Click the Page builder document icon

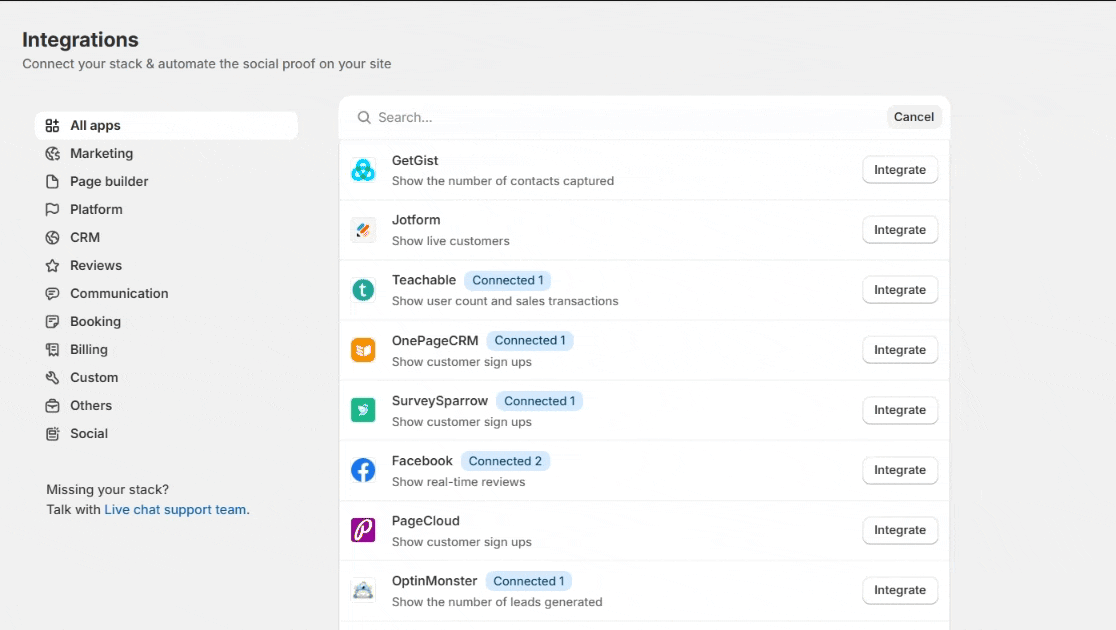52,182
